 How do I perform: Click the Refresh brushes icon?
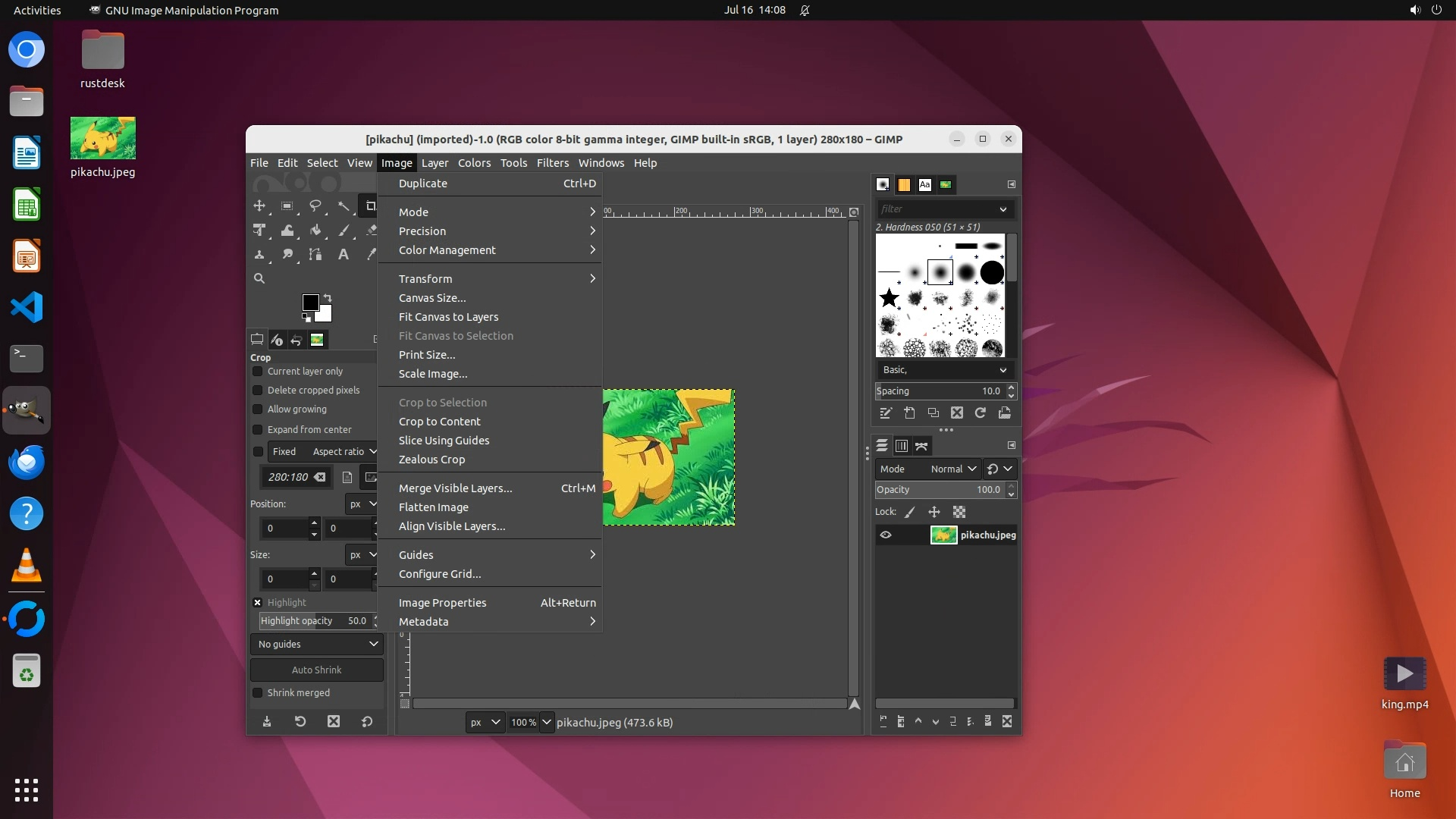(x=981, y=413)
